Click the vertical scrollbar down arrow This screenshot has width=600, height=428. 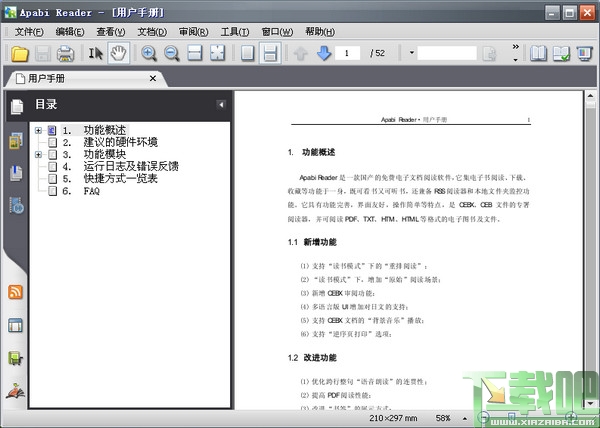pyautogui.click(x=590, y=403)
